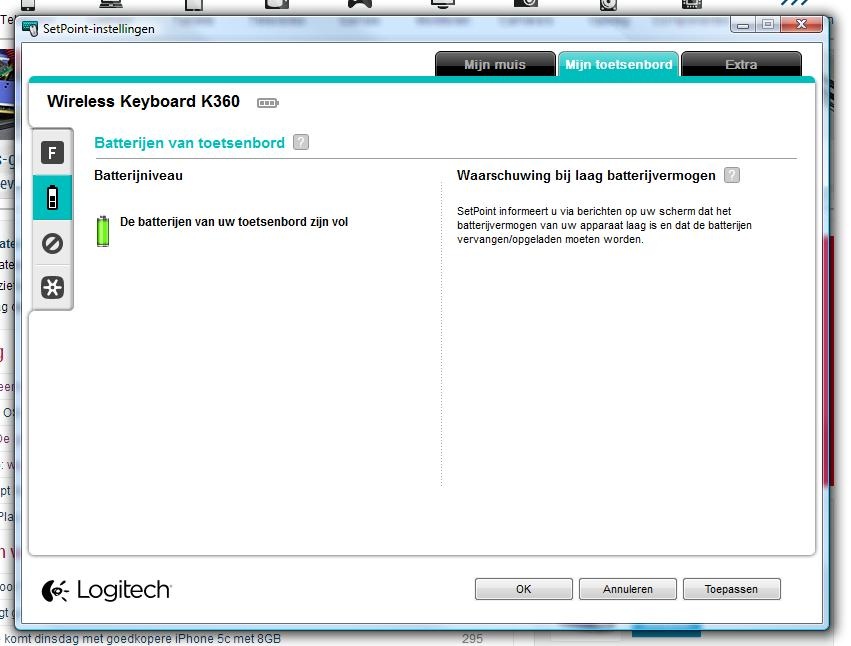
Task: Click the Annuleren button
Action: click(x=628, y=589)
